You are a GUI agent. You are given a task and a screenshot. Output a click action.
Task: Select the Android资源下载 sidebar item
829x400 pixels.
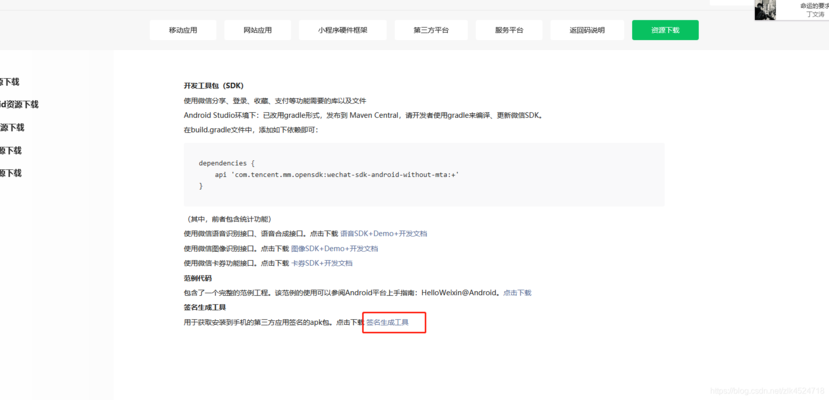(x=19, y=104)
